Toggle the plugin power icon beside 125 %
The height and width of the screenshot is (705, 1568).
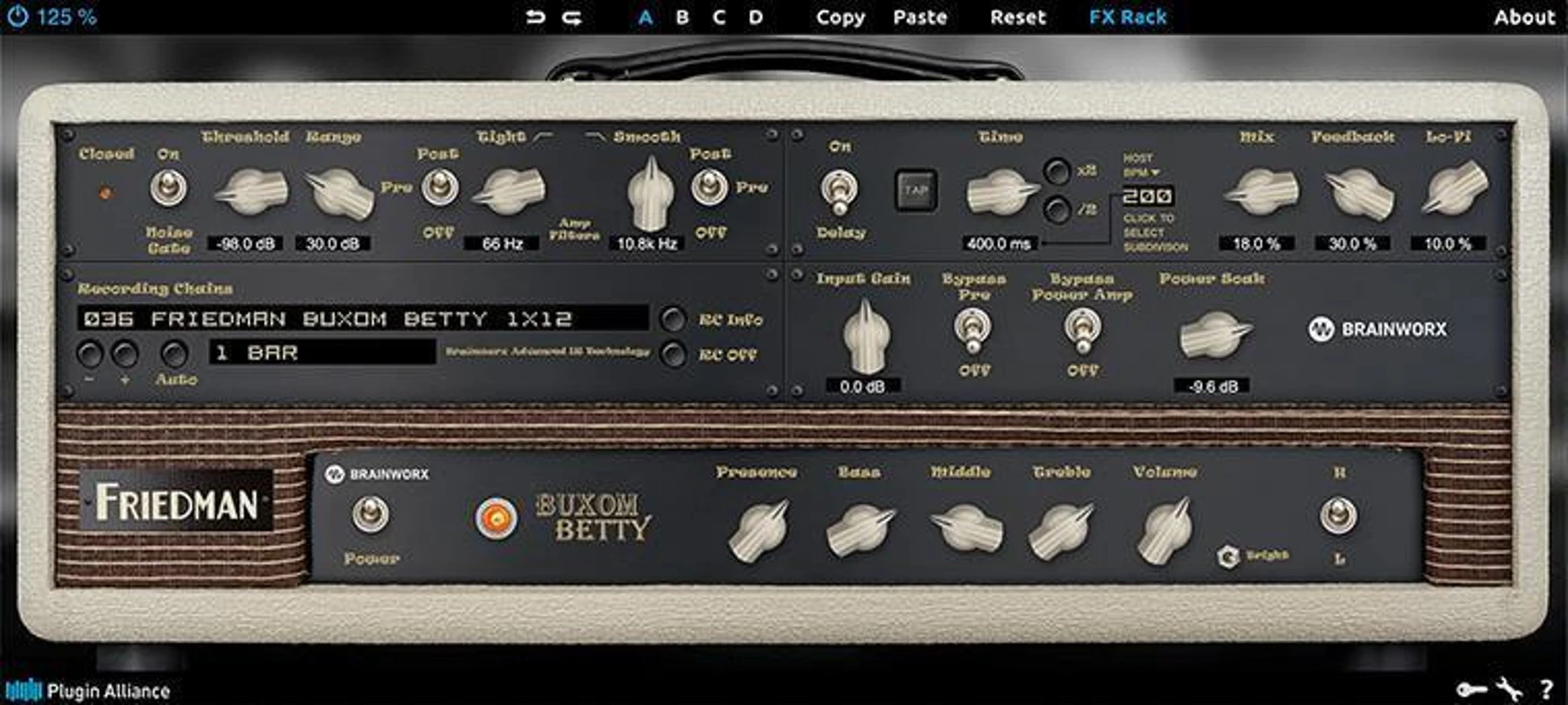point(17,17)
